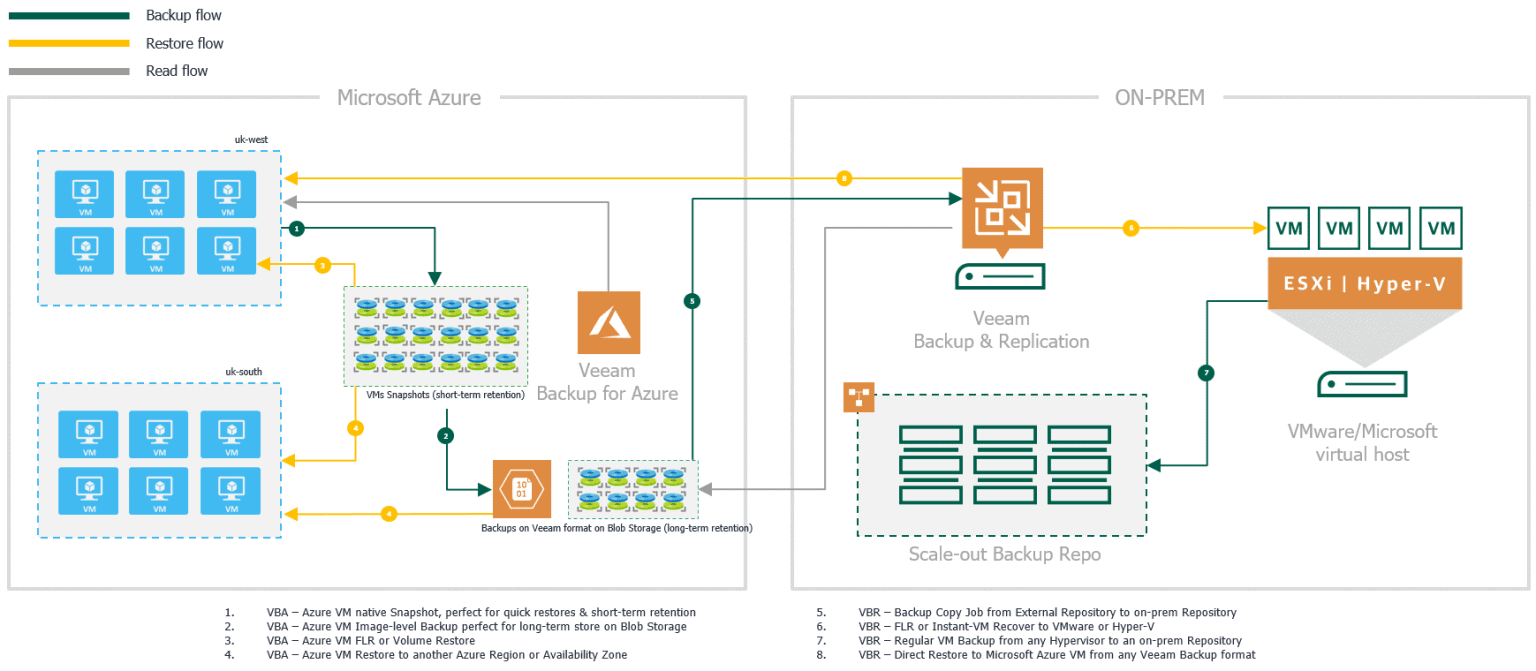This screenshot has width=1536, height=671.
Task: Click the small orange repo badge icon
Action: point(857,396)
